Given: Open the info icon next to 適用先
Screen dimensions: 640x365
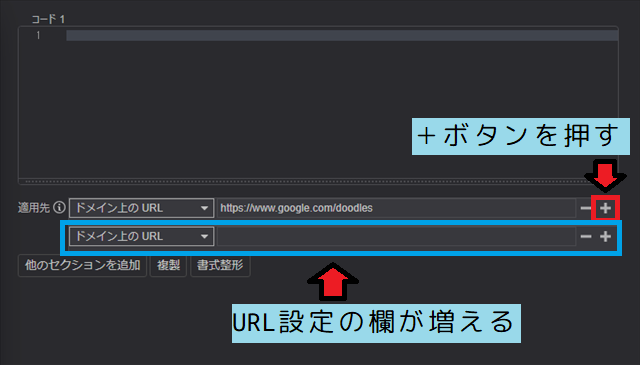Looking at the screenshot, I should tap(60, 207).
